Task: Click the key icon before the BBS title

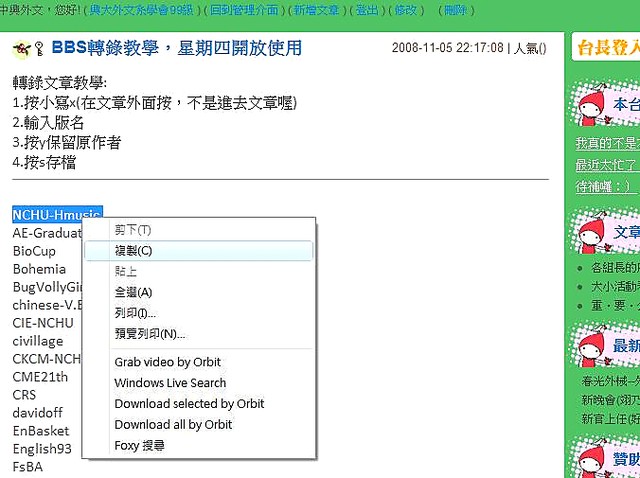Action: 39,50
